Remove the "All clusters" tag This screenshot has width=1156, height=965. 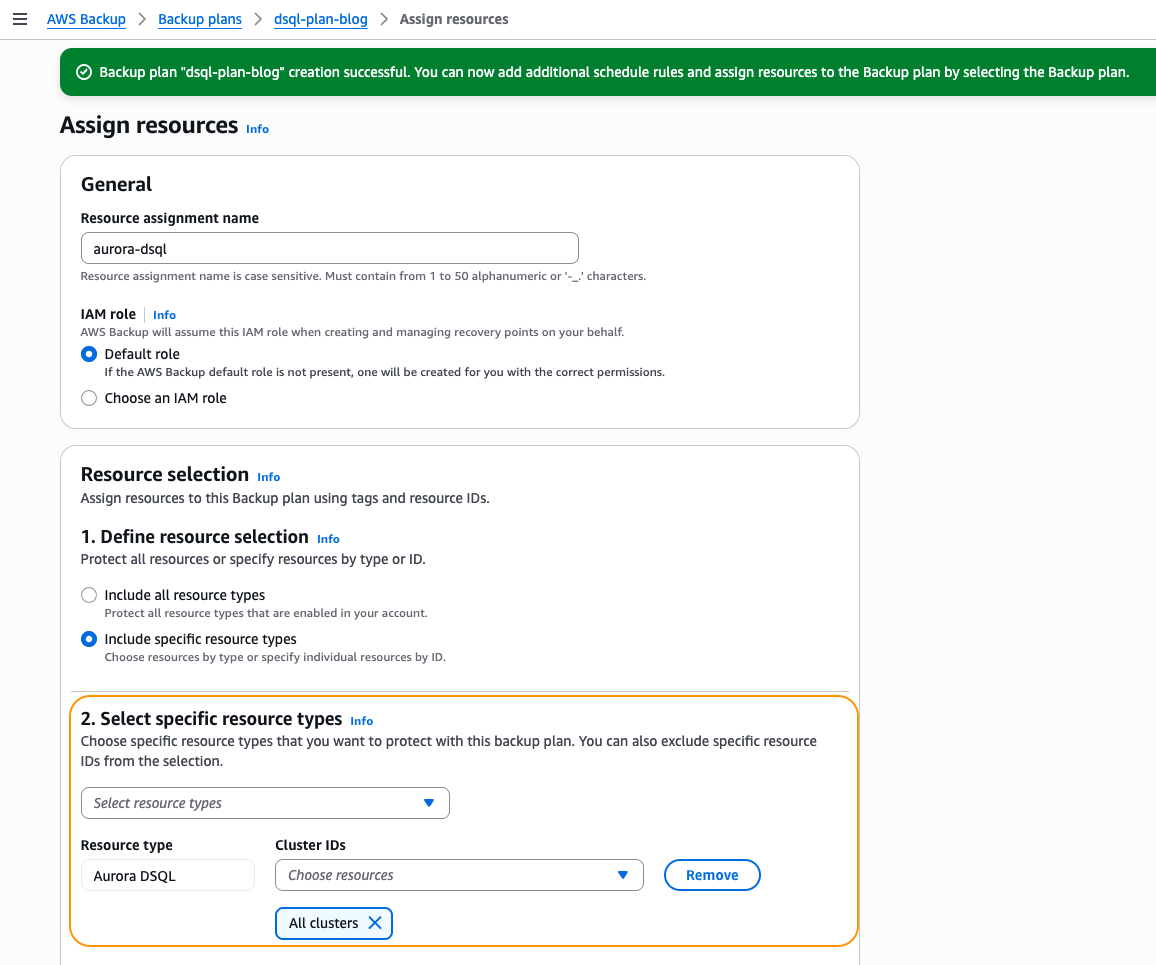(x=374, y=923)
